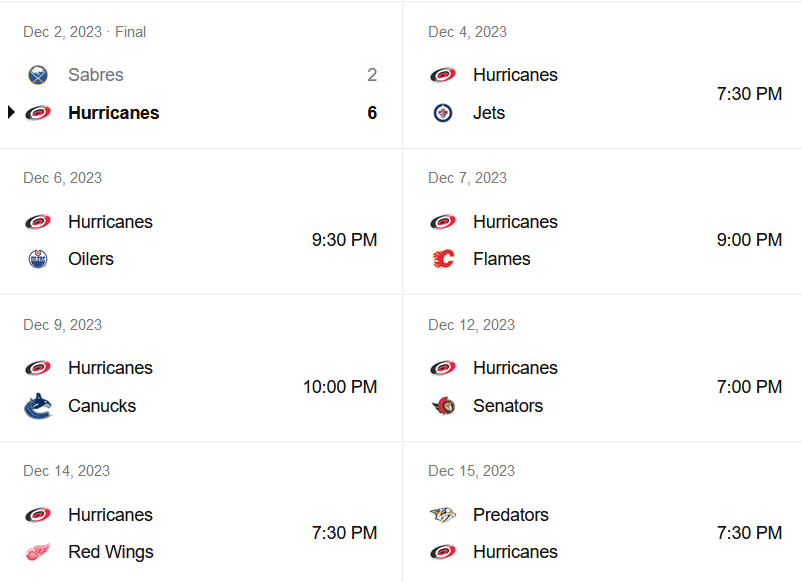Click the Predators team logo

(443, 515)
